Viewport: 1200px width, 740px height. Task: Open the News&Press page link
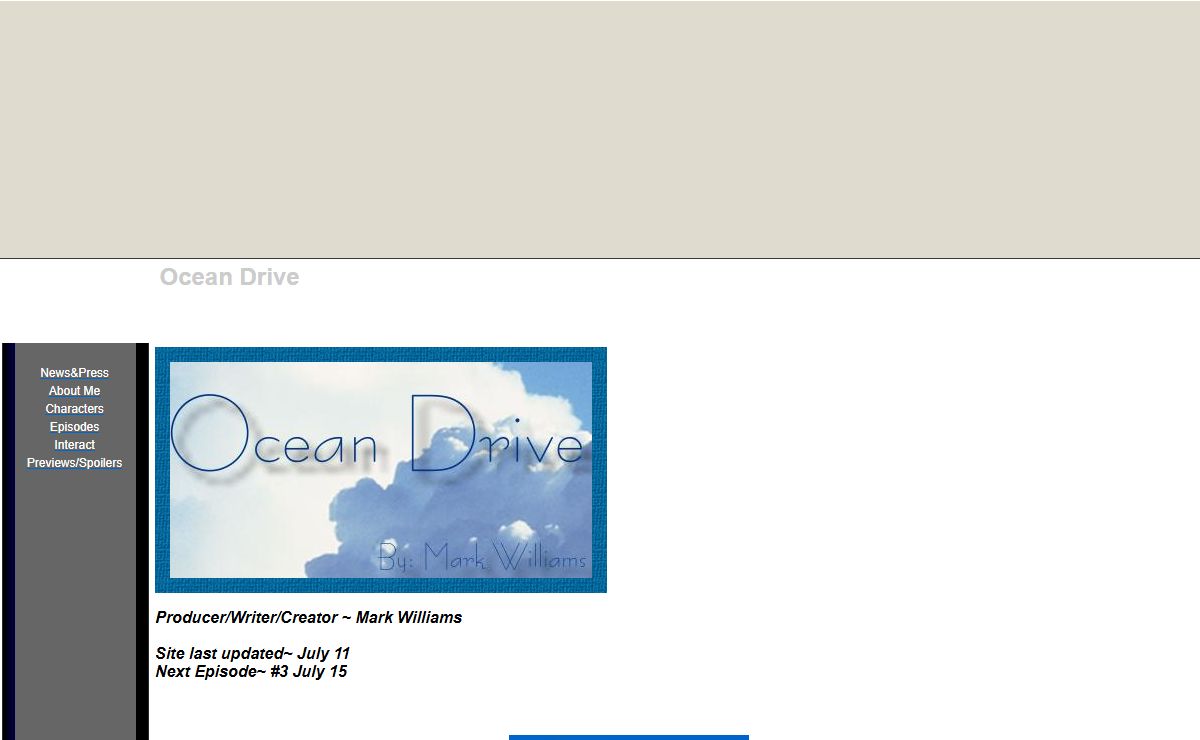point(74,373)
